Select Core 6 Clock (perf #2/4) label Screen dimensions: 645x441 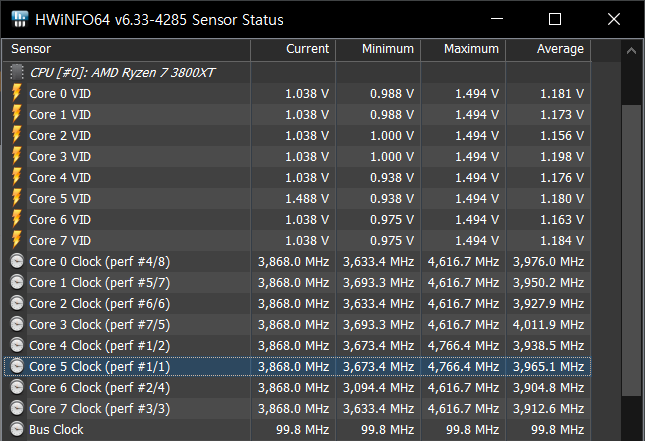(100, 388)
